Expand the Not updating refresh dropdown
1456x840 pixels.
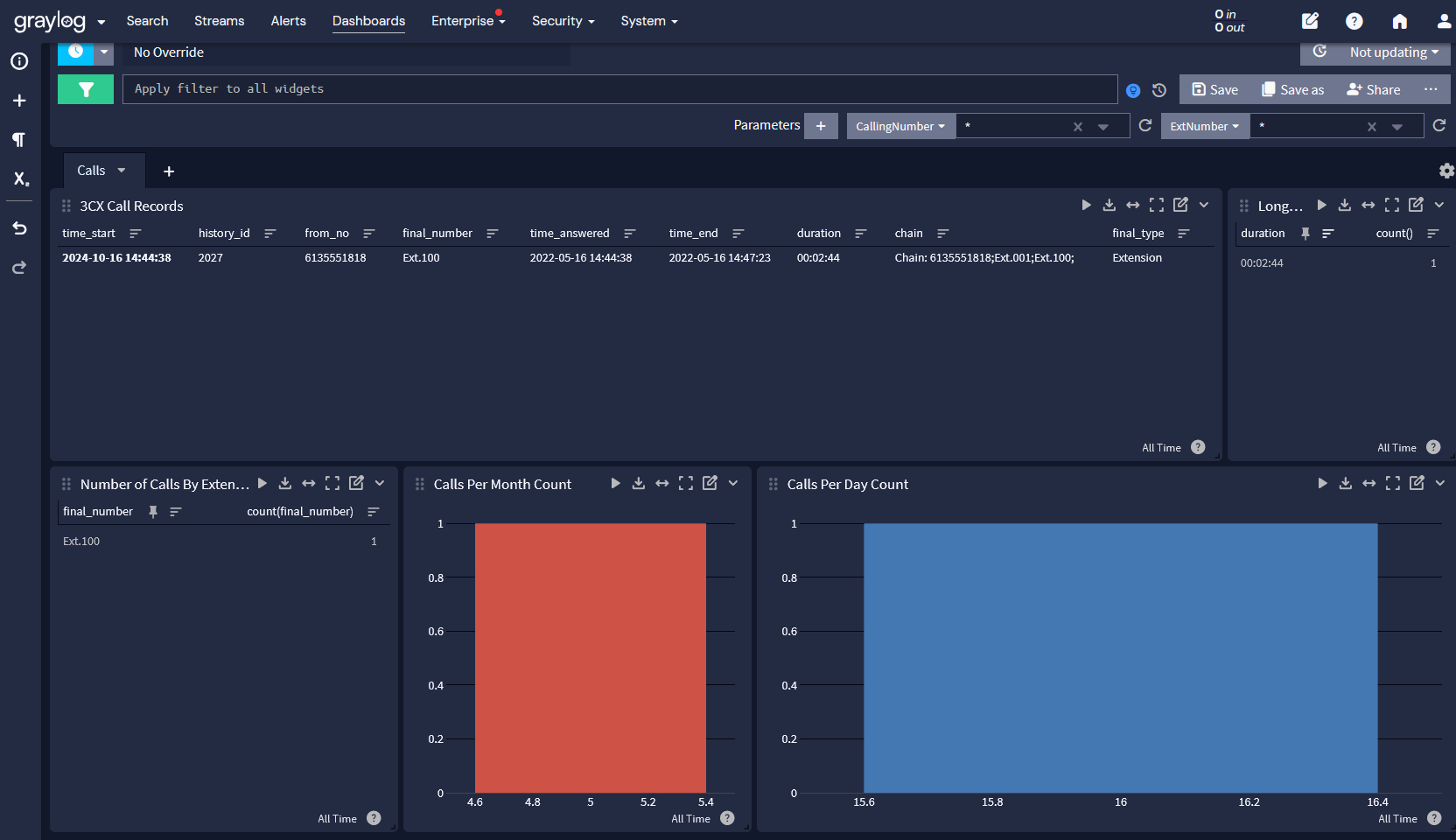(1393, 52)
